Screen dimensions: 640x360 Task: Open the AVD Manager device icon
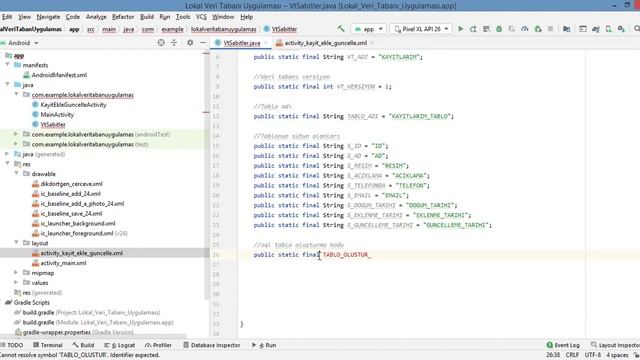(609, 29)
